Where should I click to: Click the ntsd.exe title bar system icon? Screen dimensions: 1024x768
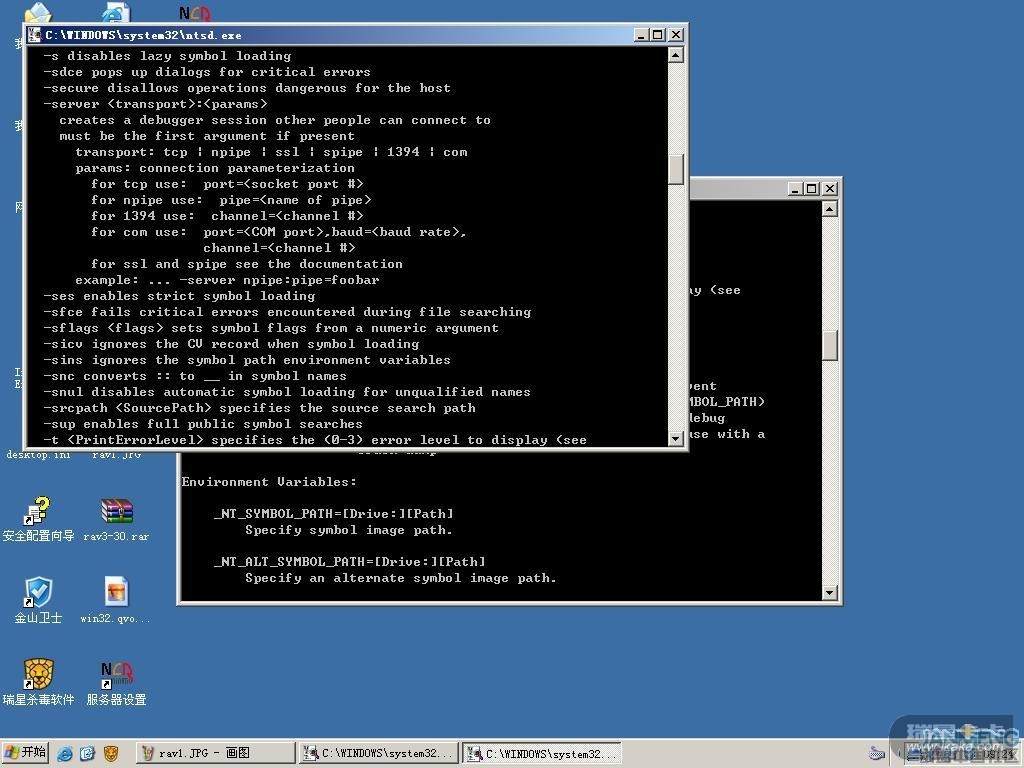pyautogui.click(x=34, y=35)
